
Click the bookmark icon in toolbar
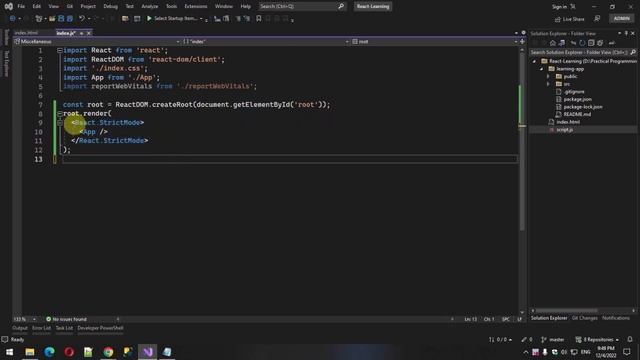pyautogui.click(x=258, y=18)
